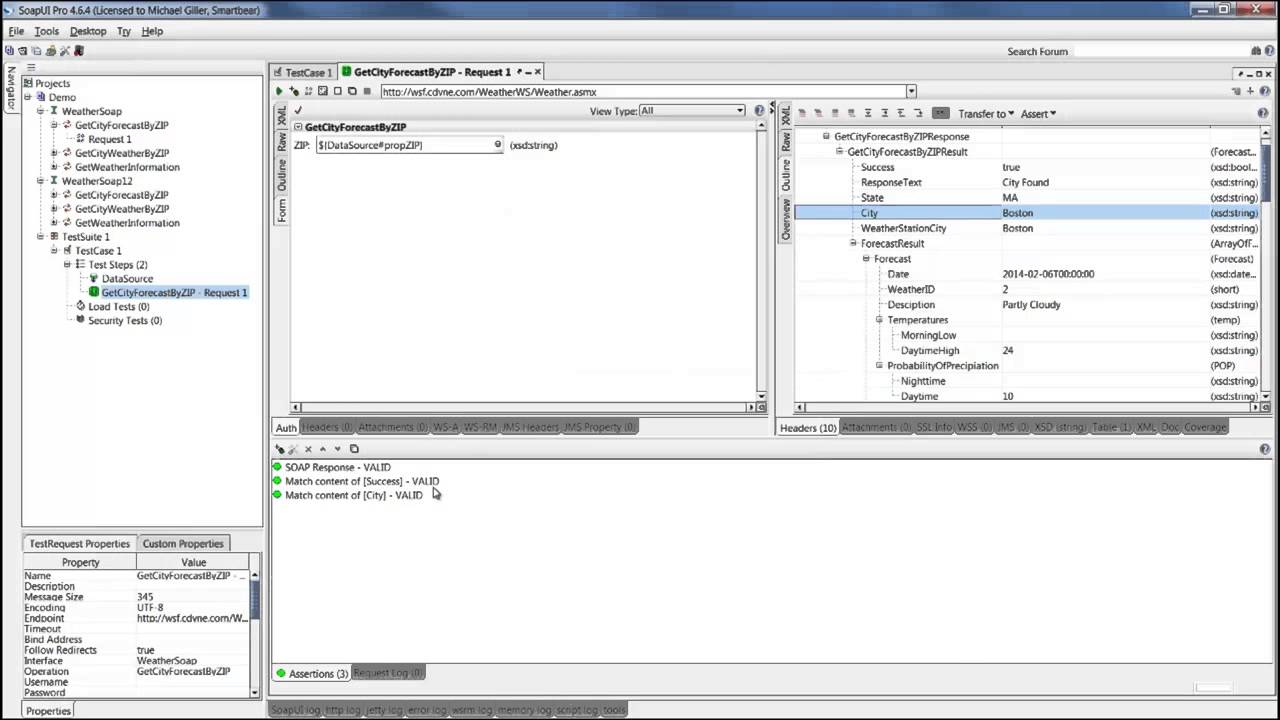Click the last main toolbar icon
The width and height of the screenshot is (1280, 720).
[x=79, y=51]
